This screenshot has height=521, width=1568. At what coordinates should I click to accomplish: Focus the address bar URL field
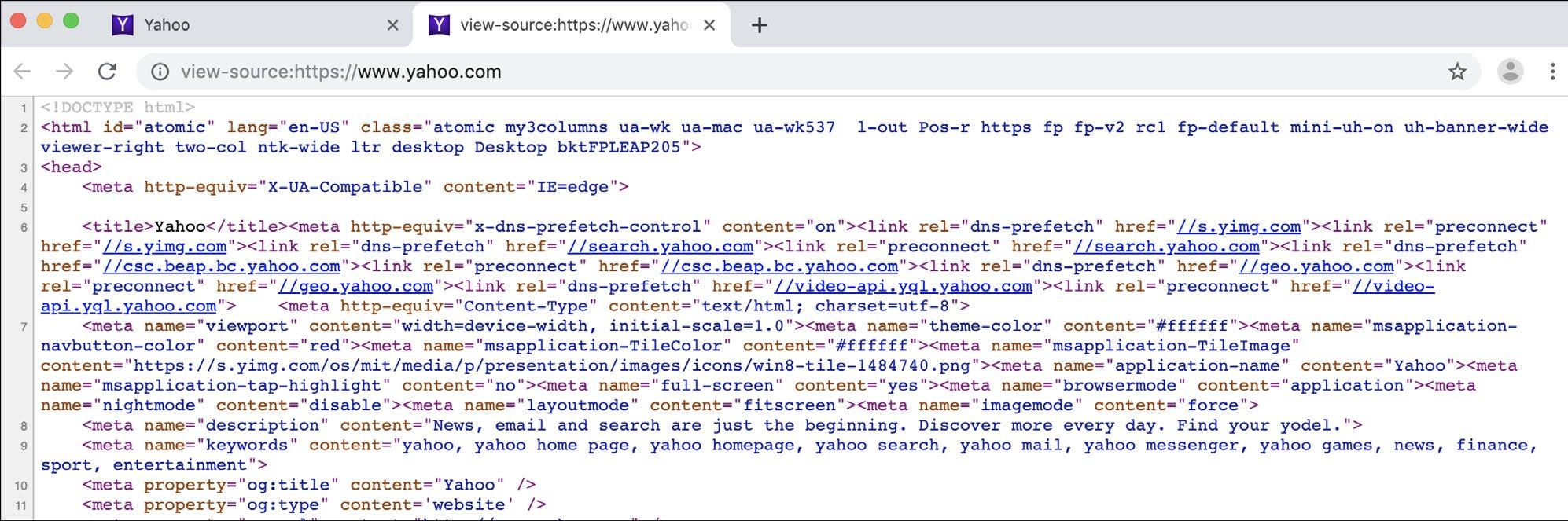tap(807, 72)
